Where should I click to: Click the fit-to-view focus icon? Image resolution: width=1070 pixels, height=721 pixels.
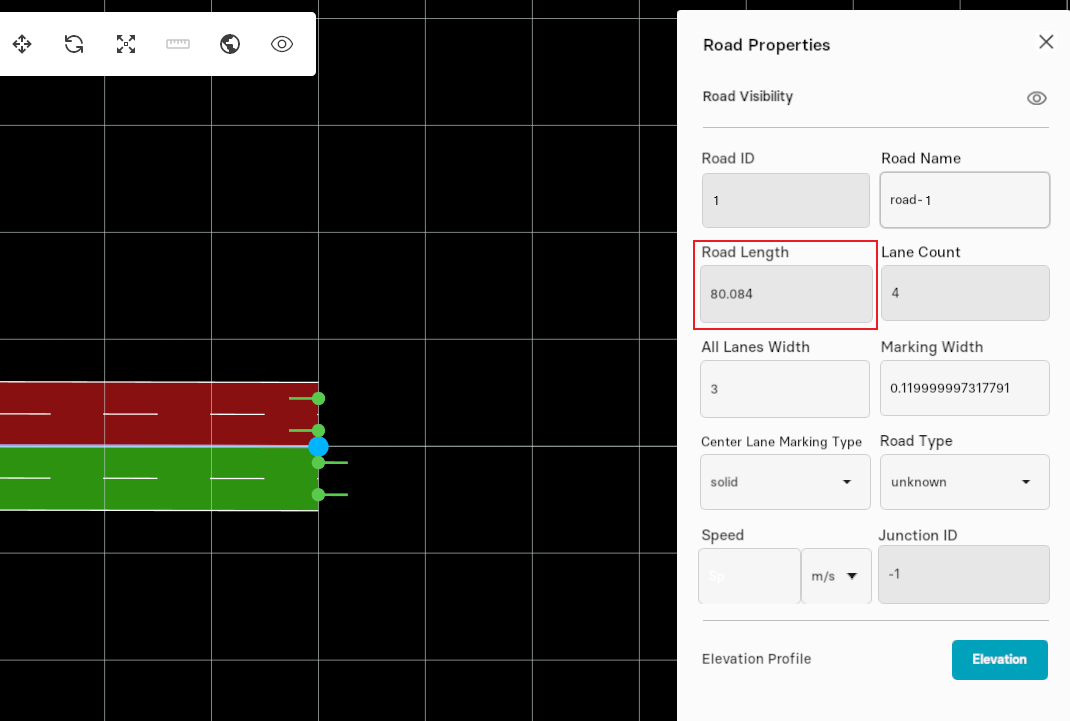pyautogui.click(x=126, y=44)
